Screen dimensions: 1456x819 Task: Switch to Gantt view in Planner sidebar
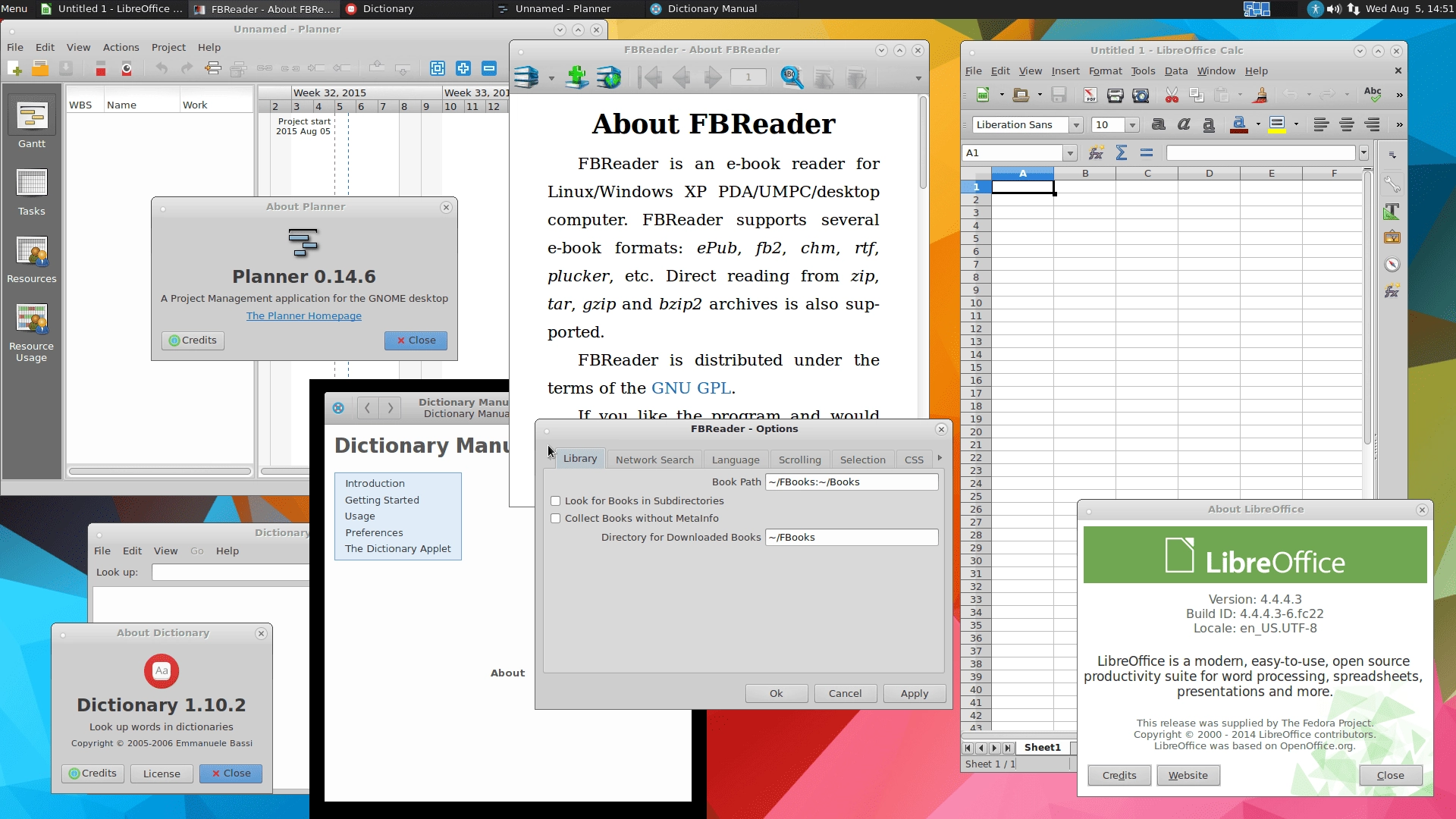[32, 122]
